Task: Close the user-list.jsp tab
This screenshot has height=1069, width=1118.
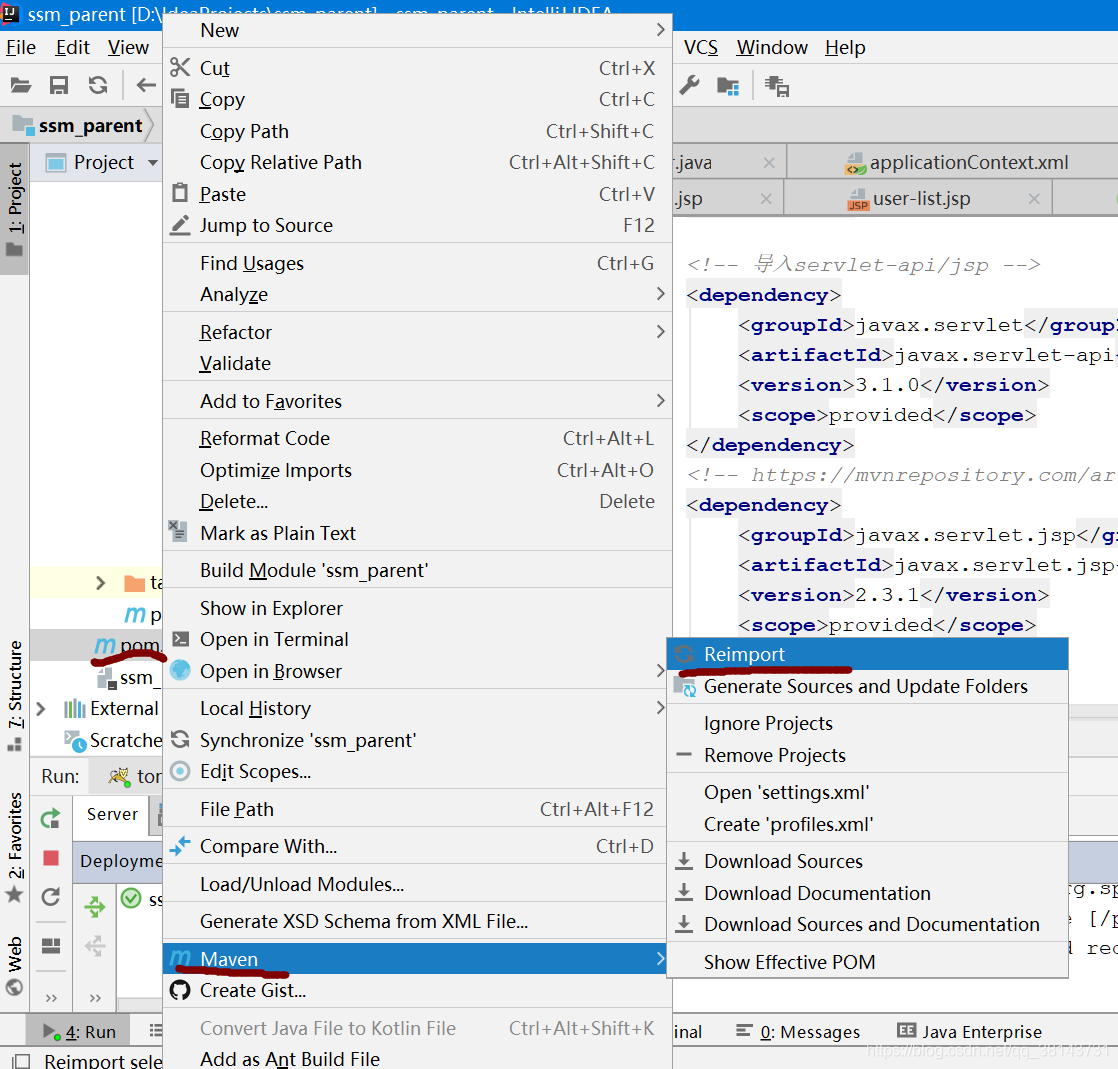Action: [x=1034, y=199]
